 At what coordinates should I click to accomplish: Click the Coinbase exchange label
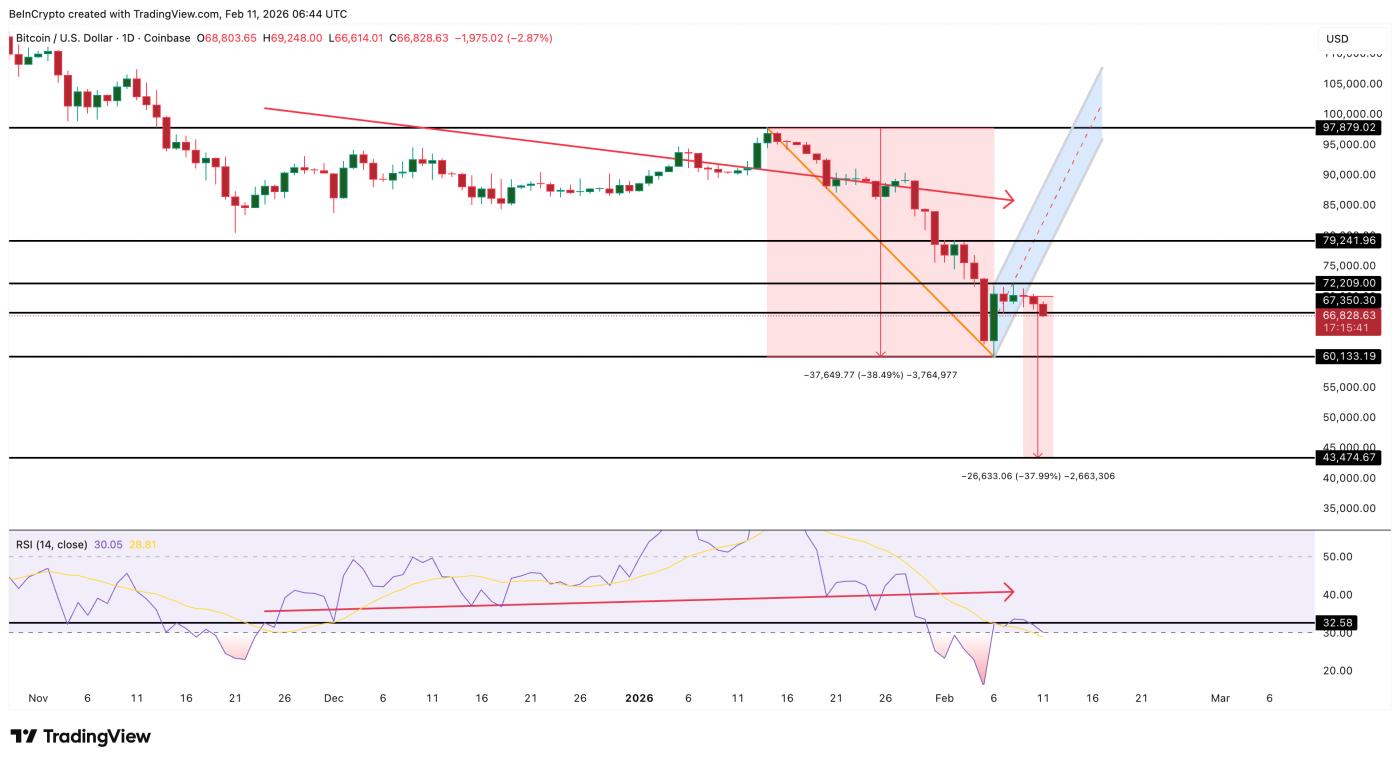point(167,38)
